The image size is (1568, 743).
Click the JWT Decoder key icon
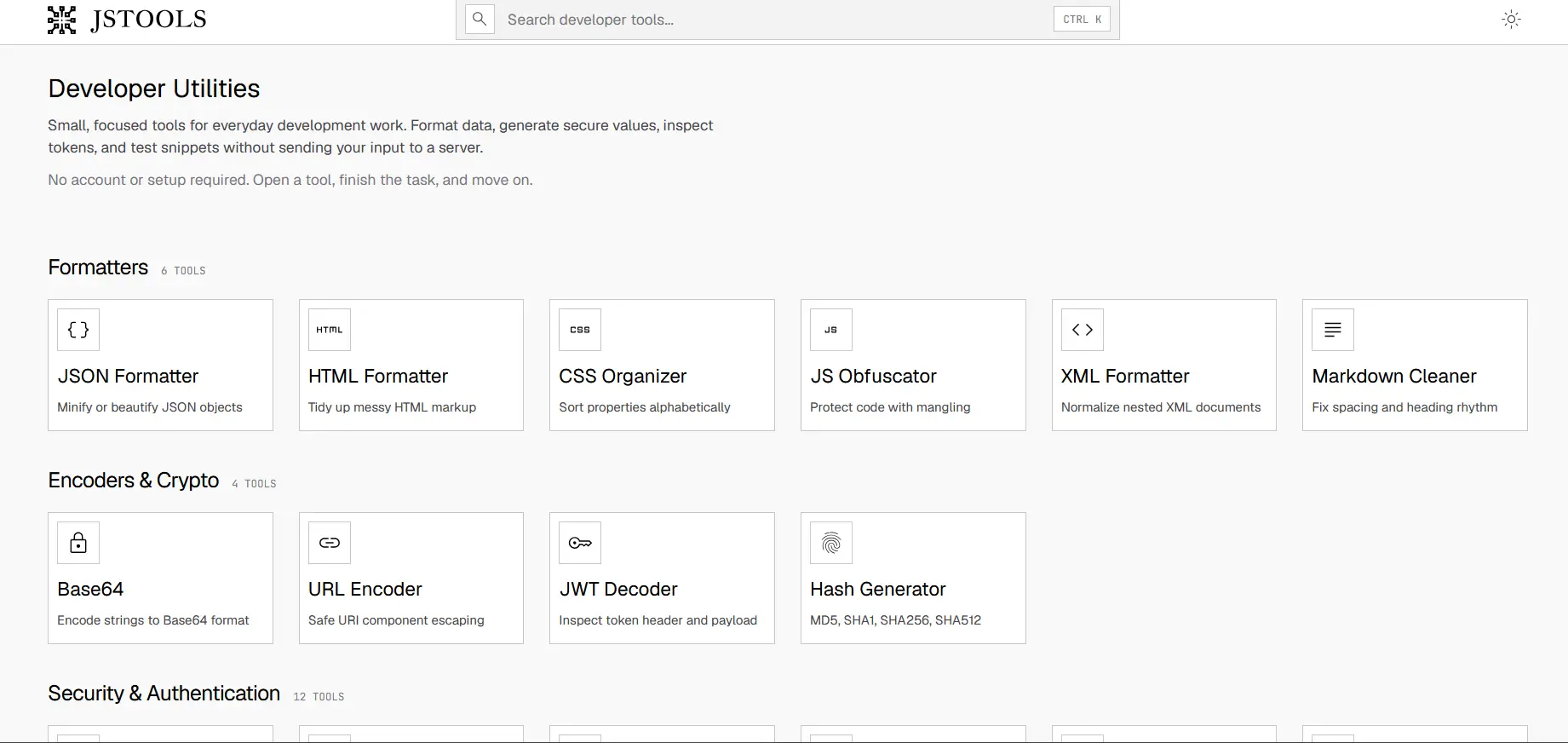pyautogui.click(x=580, y=543)
